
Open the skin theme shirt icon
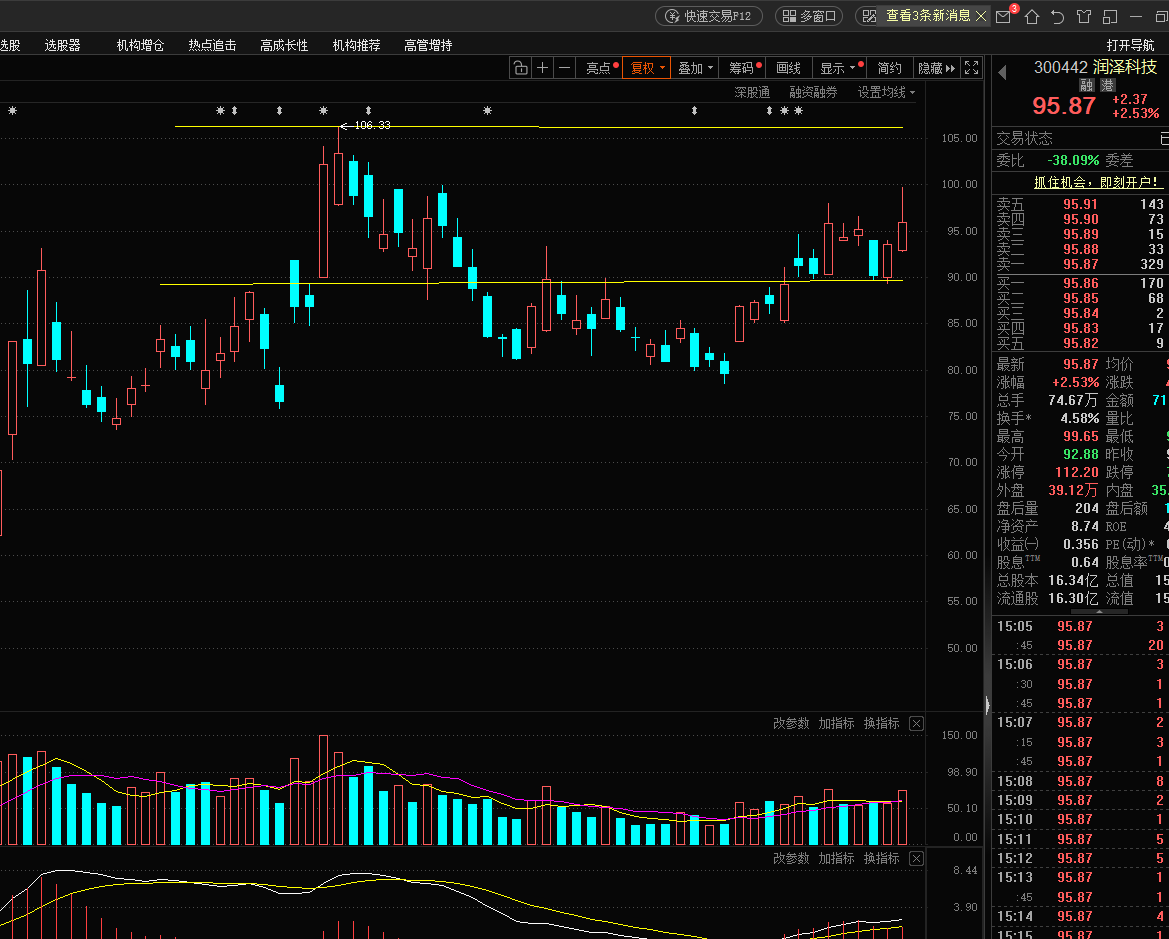pos(1084,16)
